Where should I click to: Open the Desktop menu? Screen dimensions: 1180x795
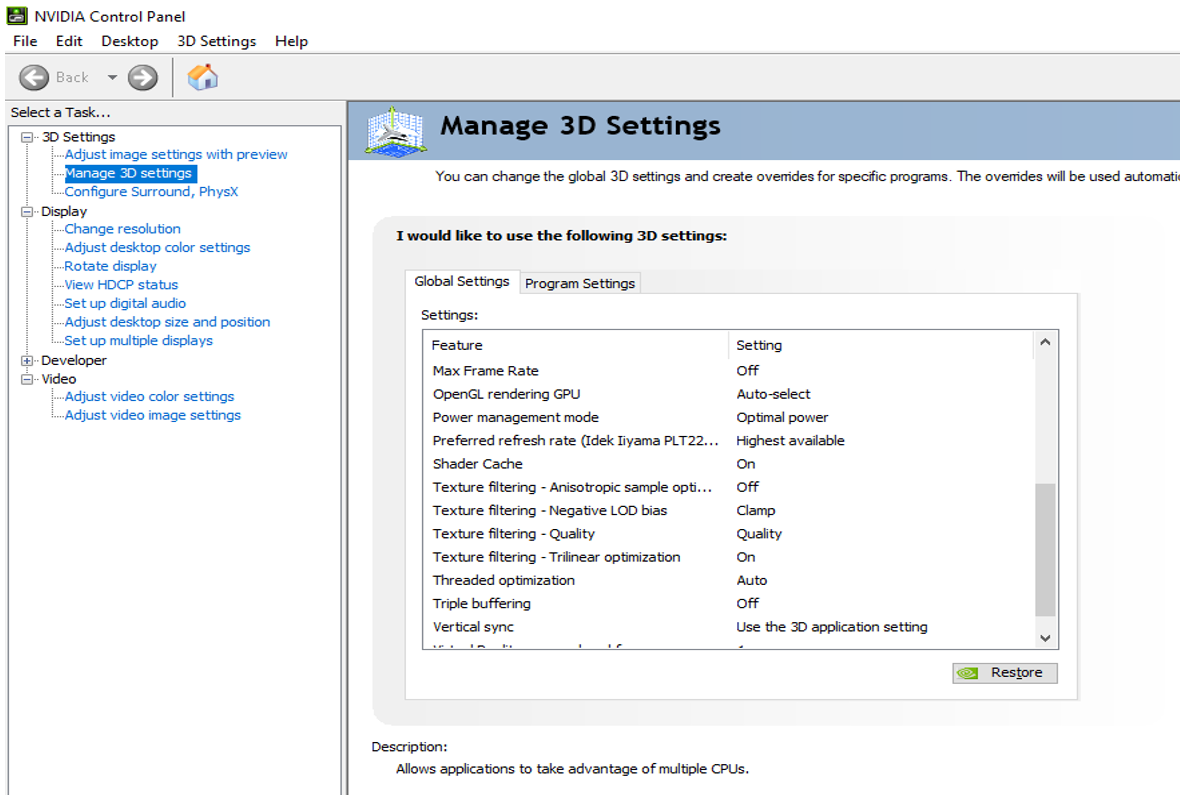coord(129,41)
